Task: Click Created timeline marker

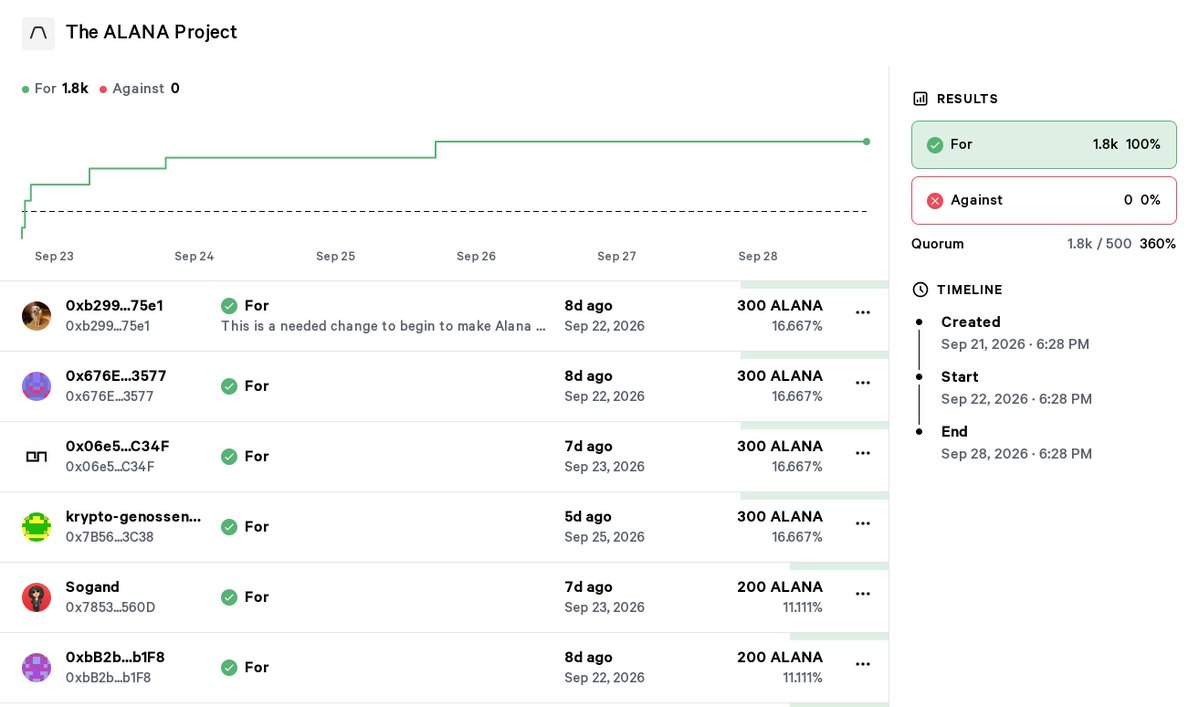Action: click(x=919, y=323)
